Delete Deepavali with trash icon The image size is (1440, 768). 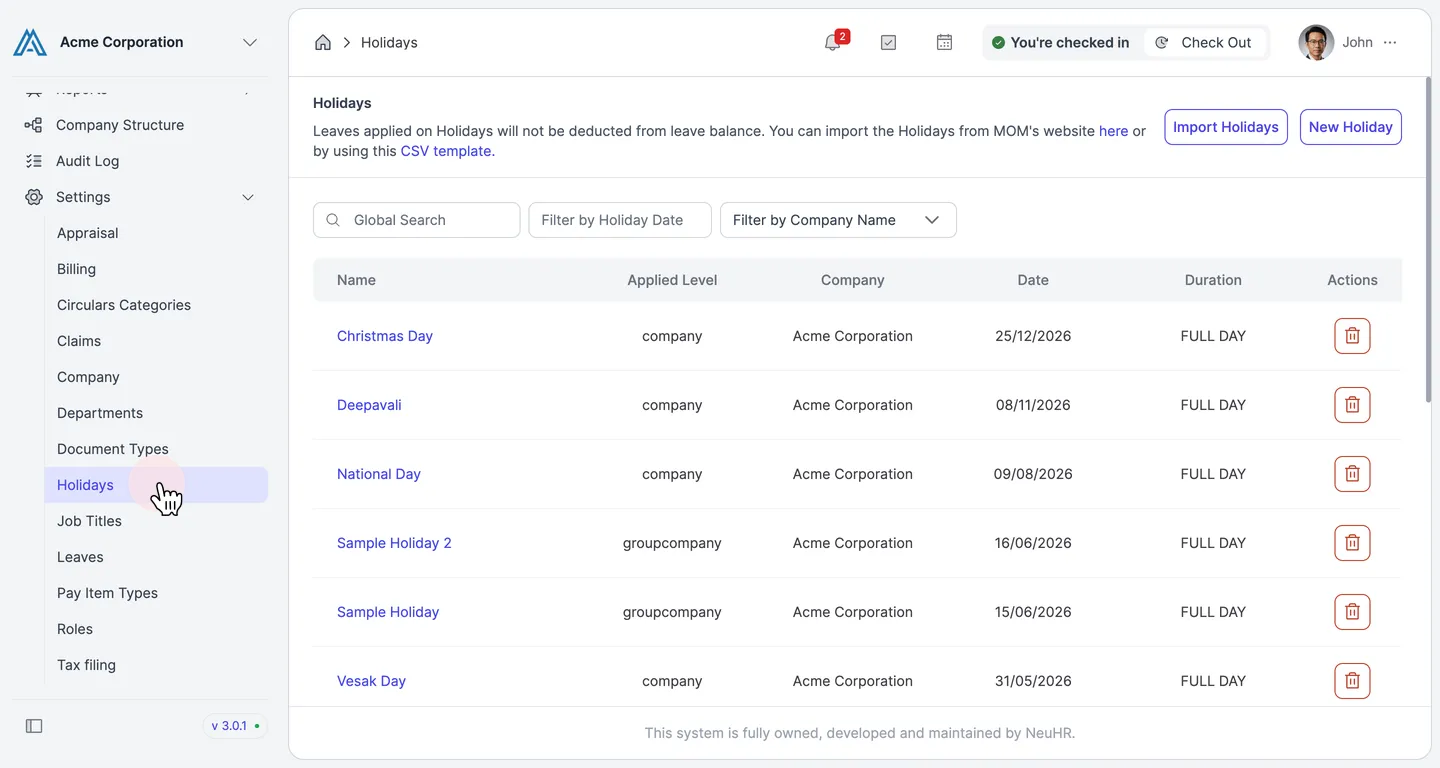tap(1352, 405)
